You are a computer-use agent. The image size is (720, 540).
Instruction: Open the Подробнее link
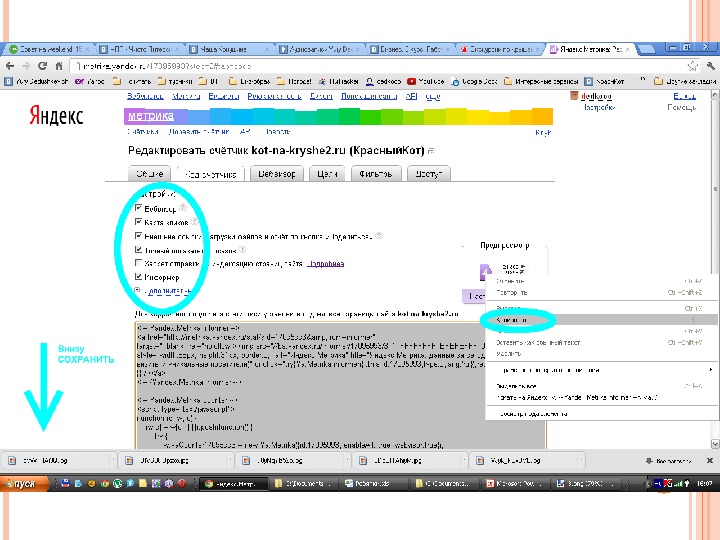326,264
